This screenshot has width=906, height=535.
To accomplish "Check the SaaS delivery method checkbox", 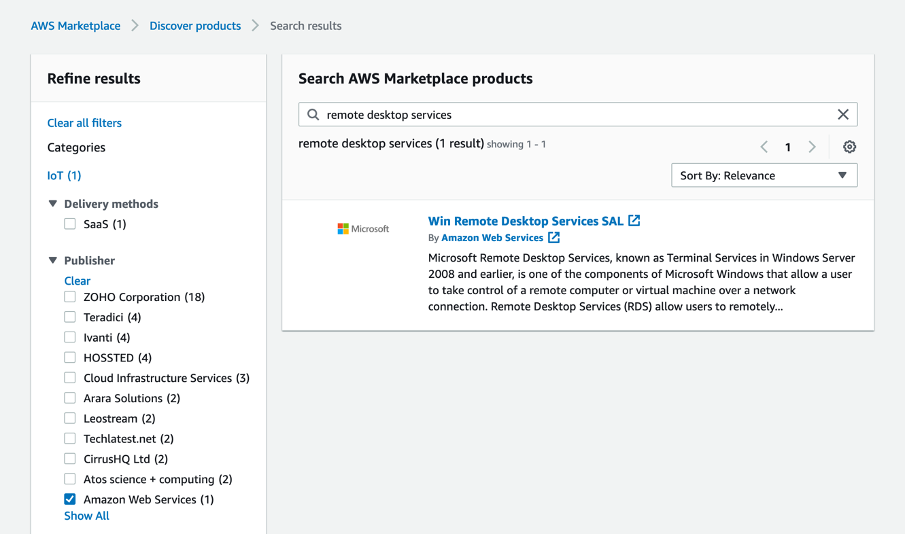I will click(70, 224).
